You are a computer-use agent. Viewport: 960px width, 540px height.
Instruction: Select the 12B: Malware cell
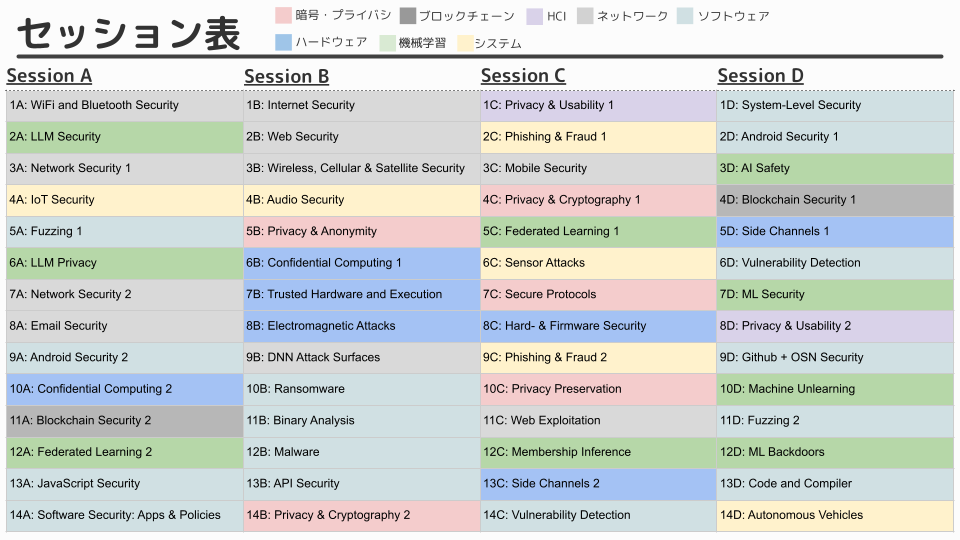362,452
